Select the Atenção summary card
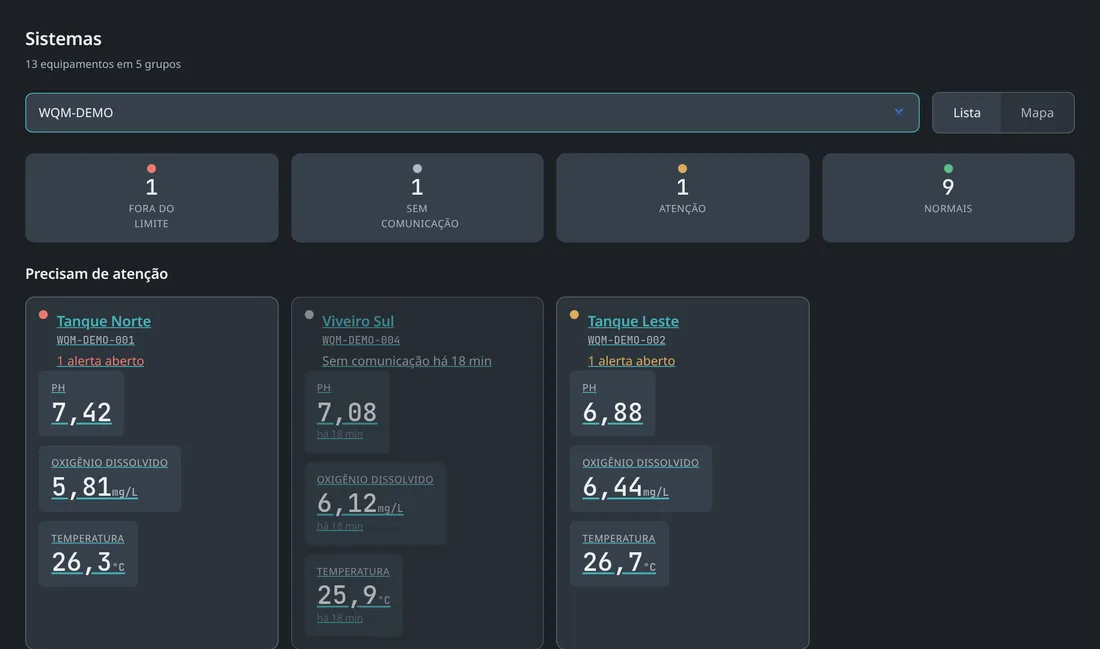Image resolution: width=1100 pixels, height=649 pixels. click(683, 198)
